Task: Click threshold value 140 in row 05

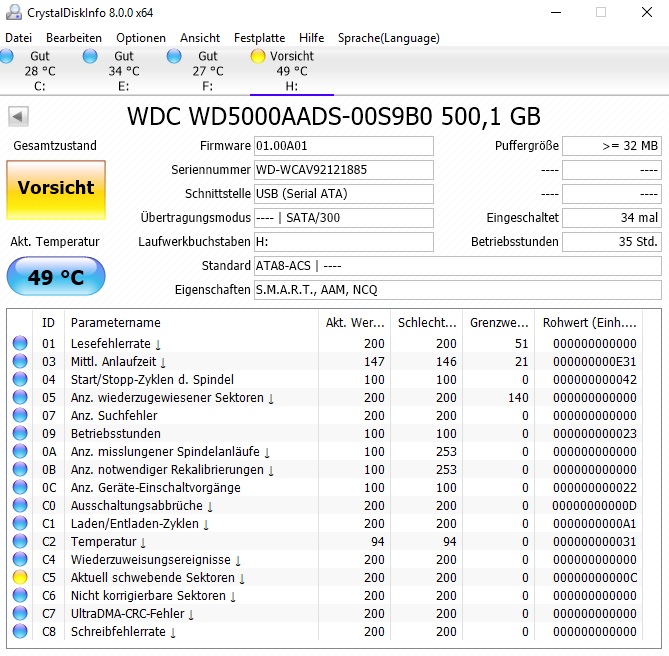Action: 518,398
